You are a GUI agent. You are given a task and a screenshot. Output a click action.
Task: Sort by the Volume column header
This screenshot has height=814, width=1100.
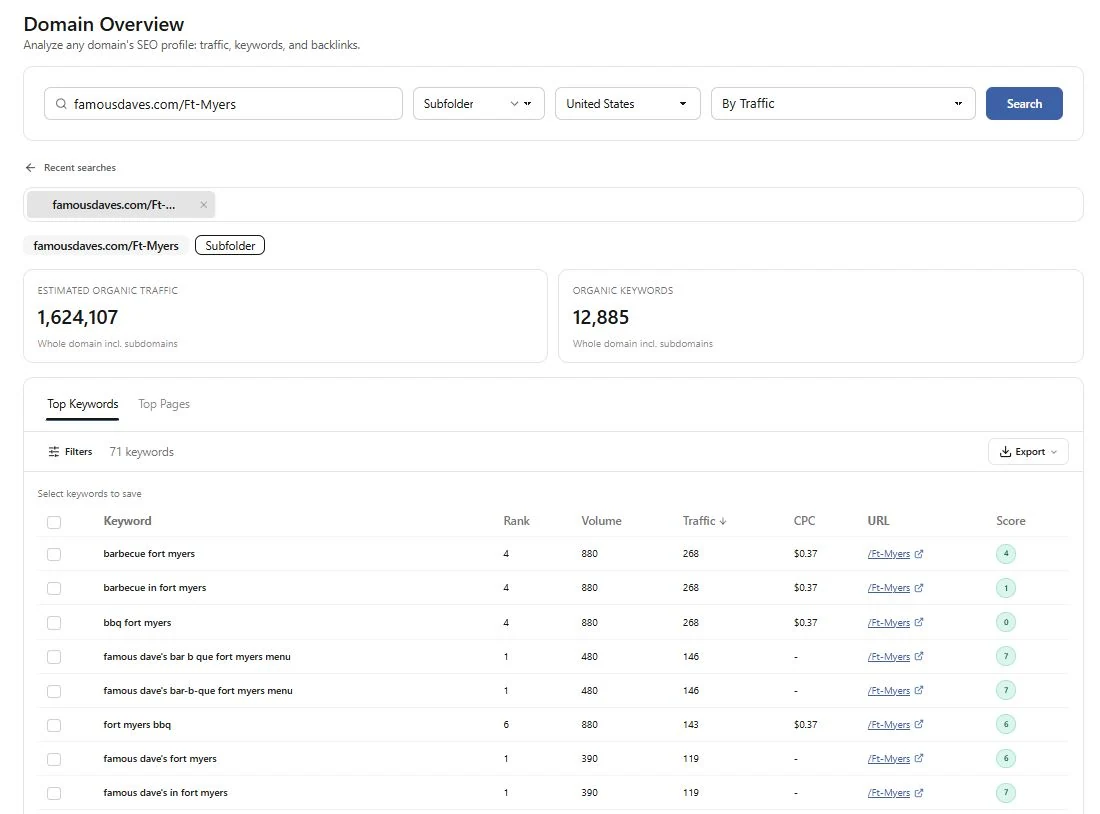click(x=601, y=521)
